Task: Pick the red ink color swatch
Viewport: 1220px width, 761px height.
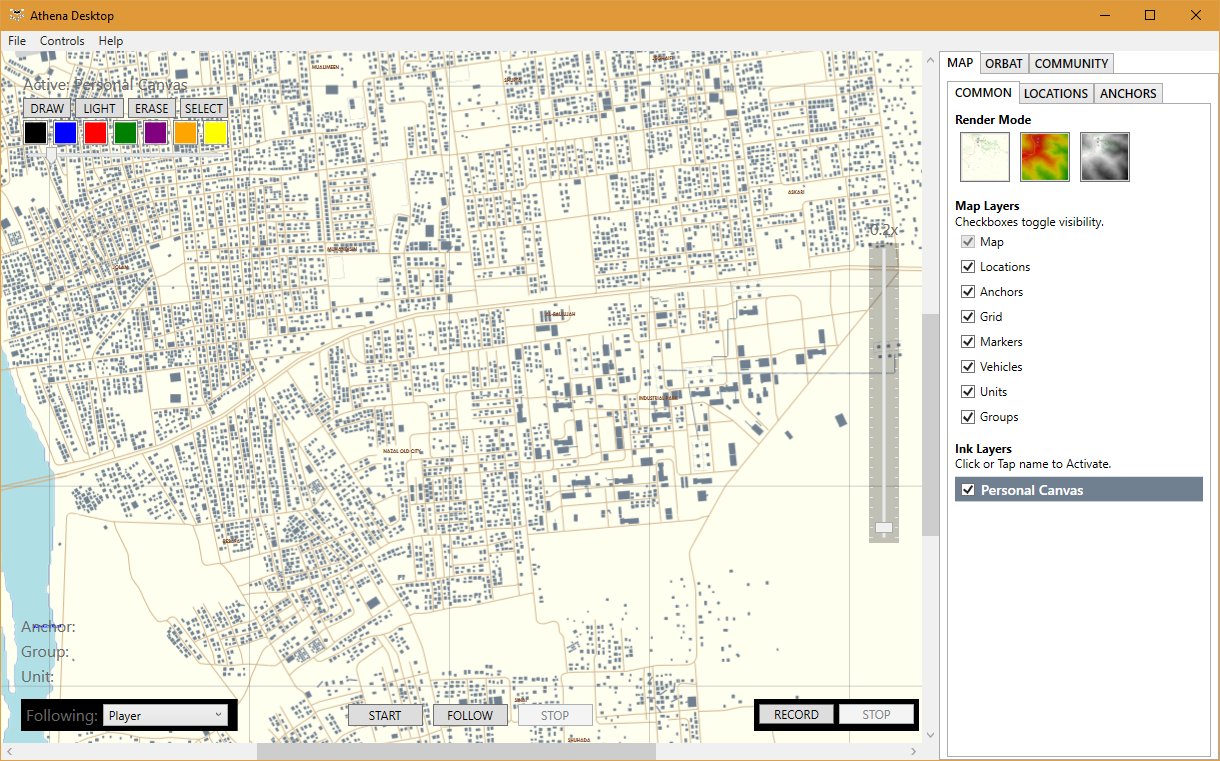Action: (x=96, y=132)
